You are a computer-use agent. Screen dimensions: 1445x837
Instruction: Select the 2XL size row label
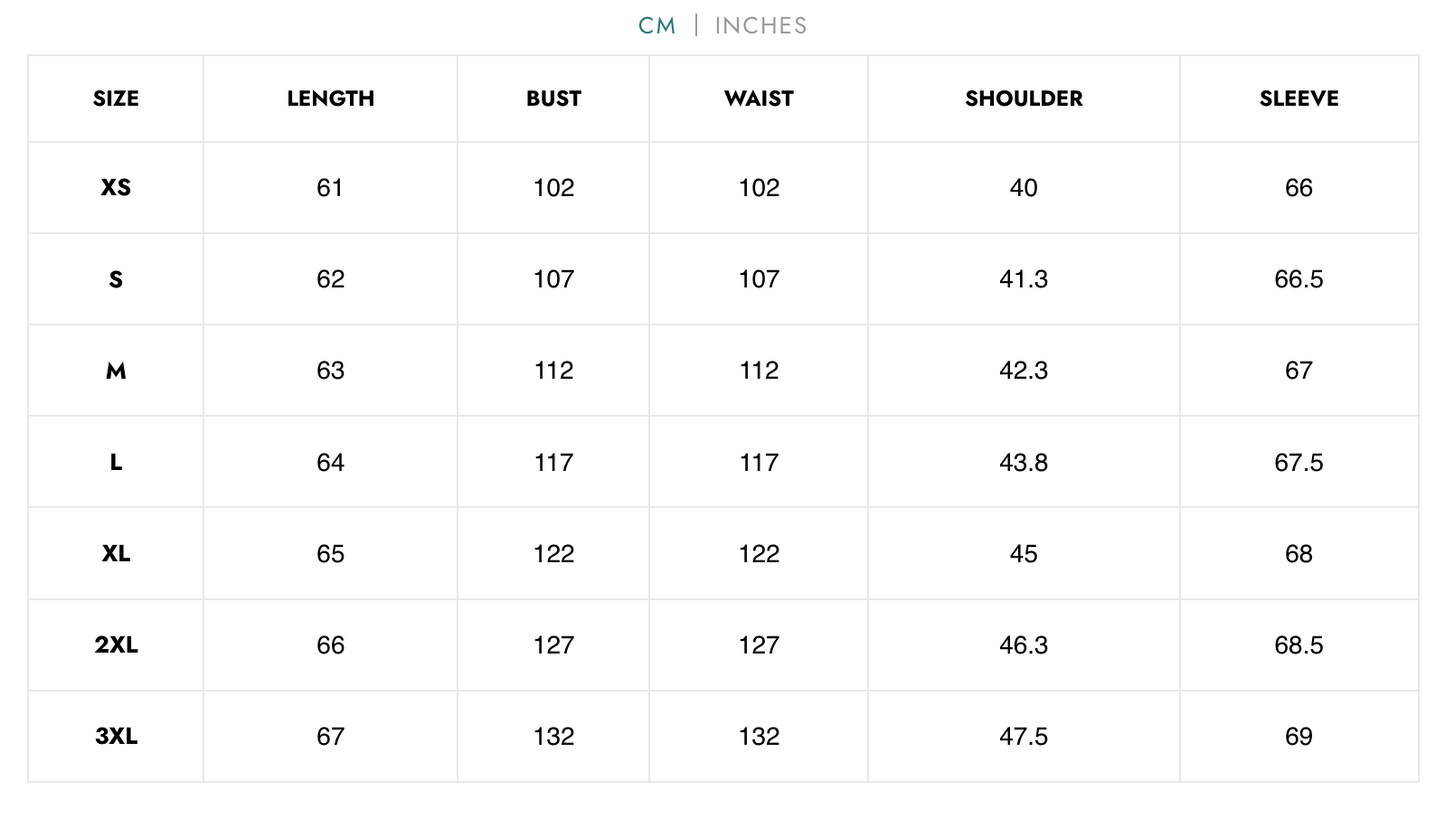point(116,645)
